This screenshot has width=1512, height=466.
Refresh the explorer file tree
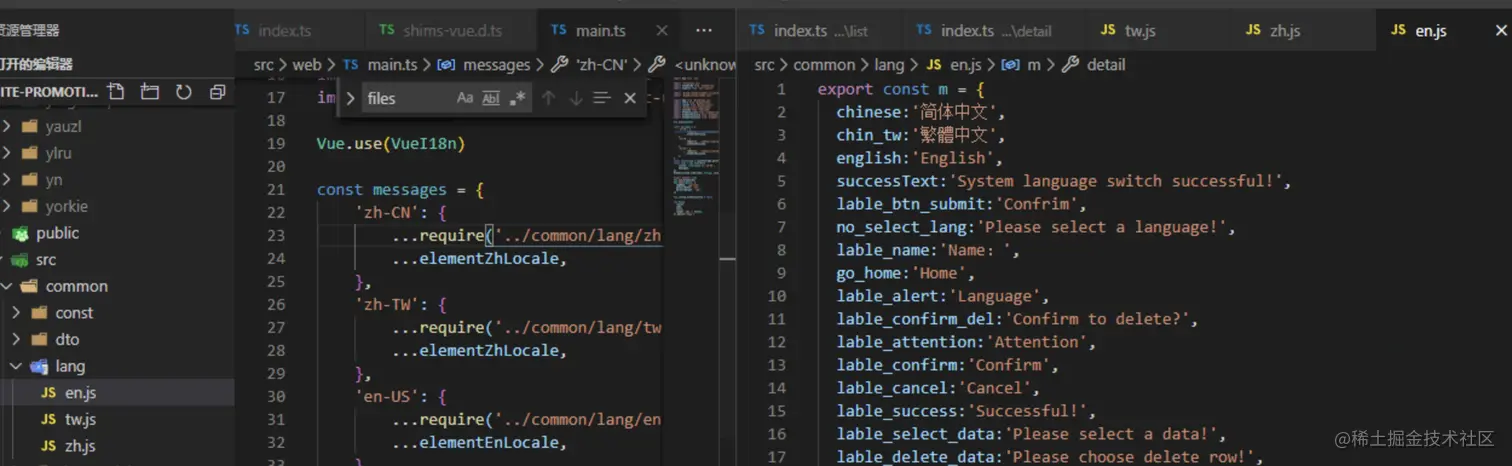pos(184,92)
